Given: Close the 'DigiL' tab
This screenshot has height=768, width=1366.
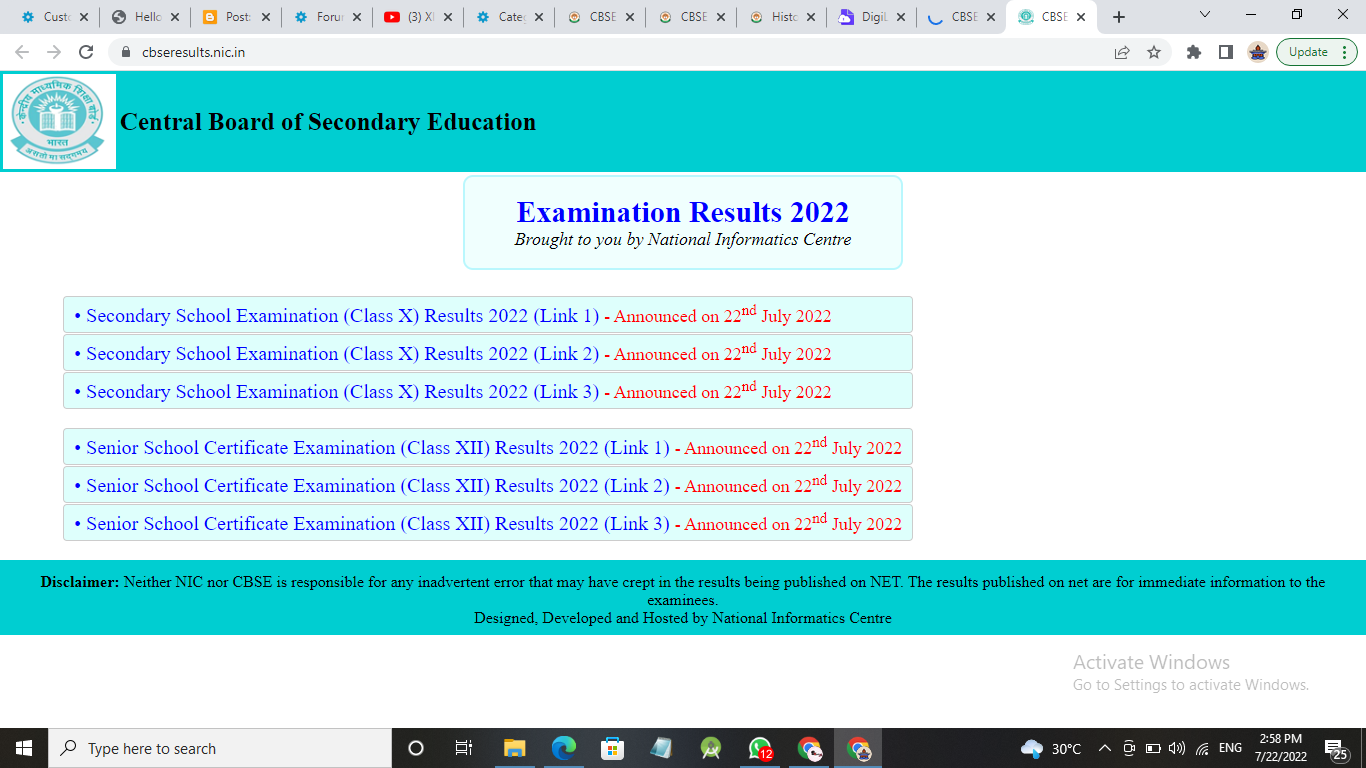Looking at the screenshot, I should [x=902, y=17].
